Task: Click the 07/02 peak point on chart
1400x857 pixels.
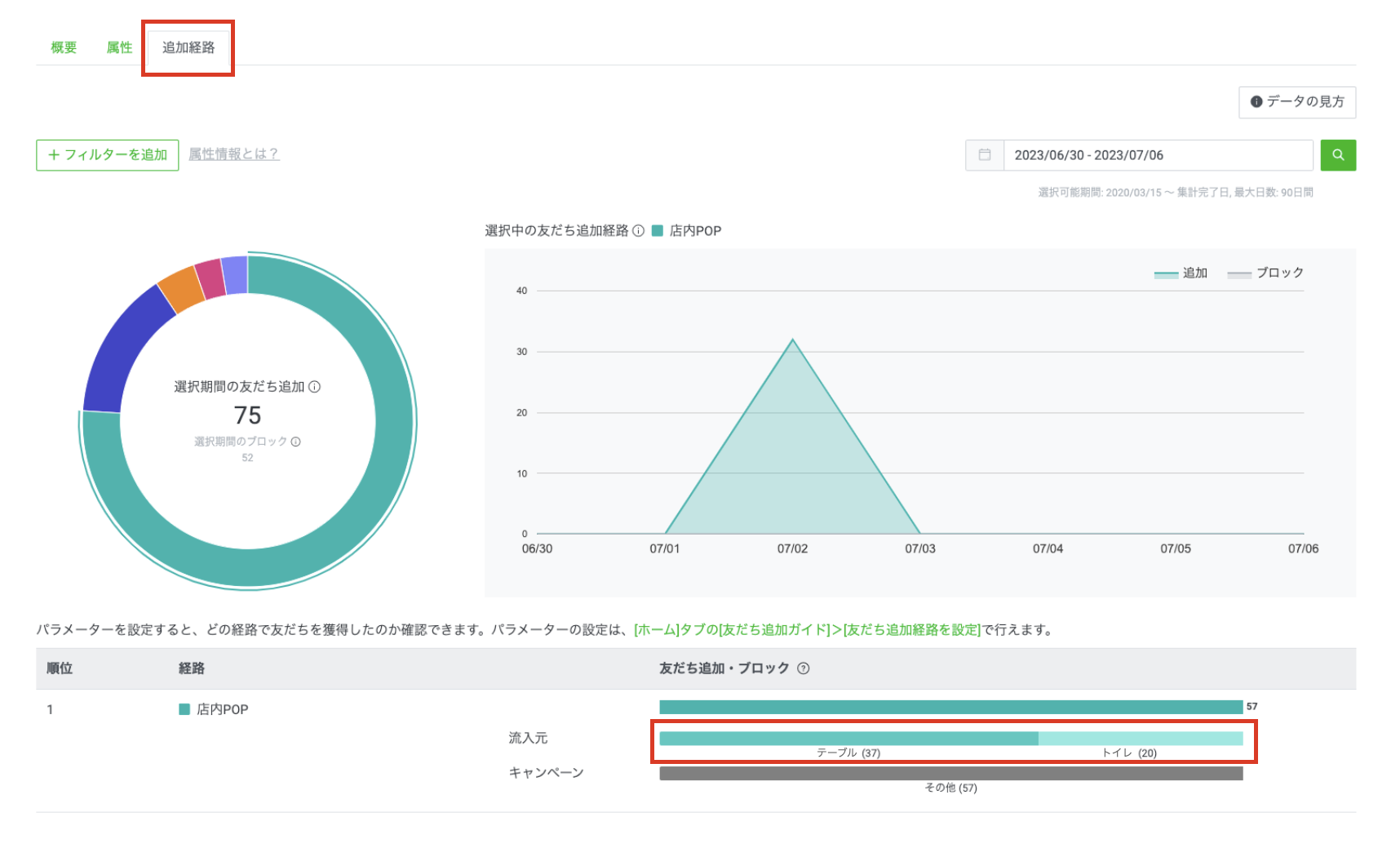Action: pyautogui.click(x=792, y=340)
